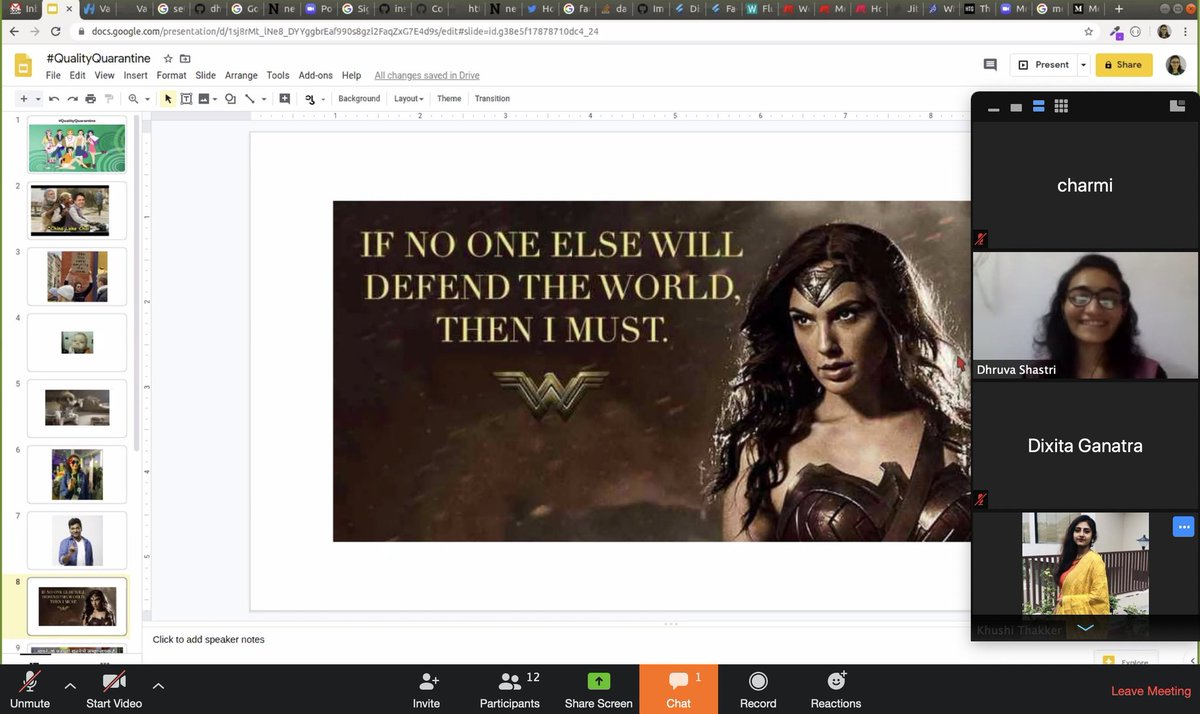Switch Zoom panel to grid gallery view

click(1062, 106)
